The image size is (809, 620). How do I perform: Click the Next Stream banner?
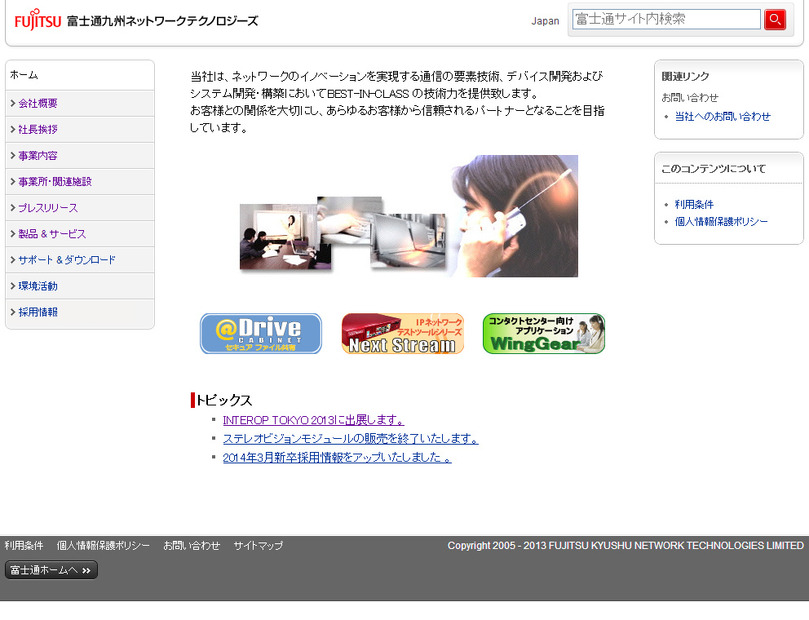coord(402,334)
